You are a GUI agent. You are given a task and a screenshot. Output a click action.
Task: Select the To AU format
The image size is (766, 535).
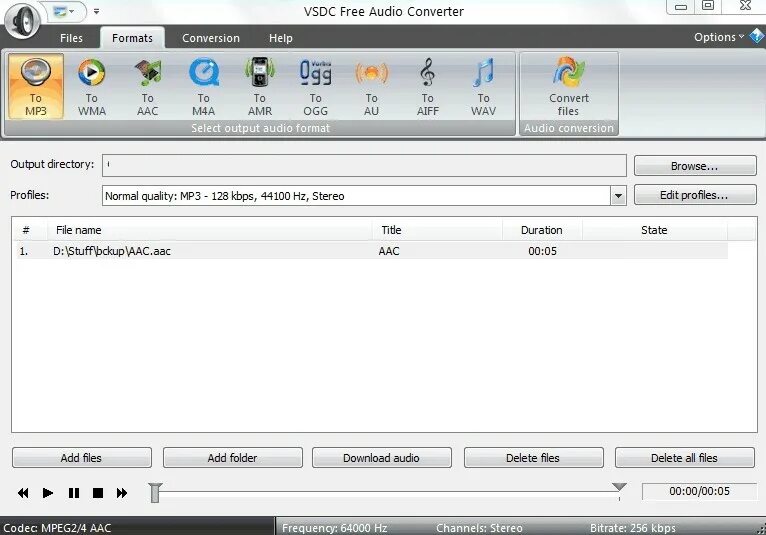(371, 86)
